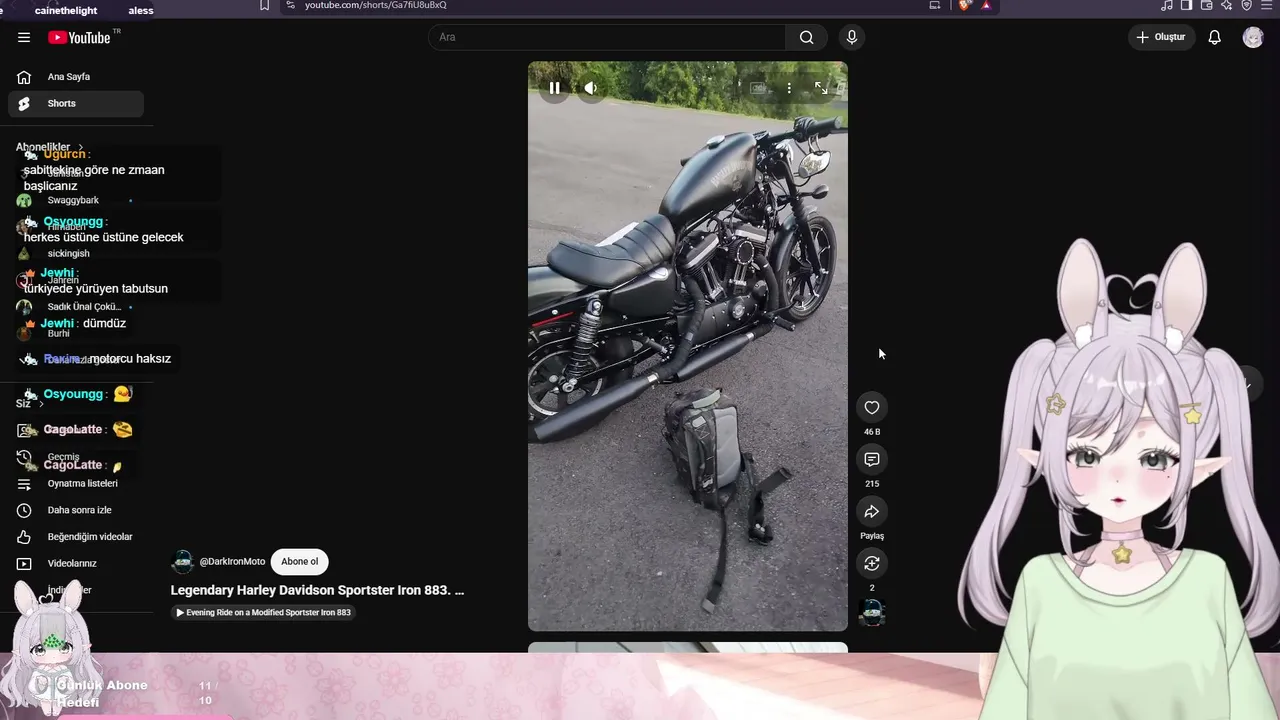
Task: Click the next Short preview below the player
Action: 688,647
